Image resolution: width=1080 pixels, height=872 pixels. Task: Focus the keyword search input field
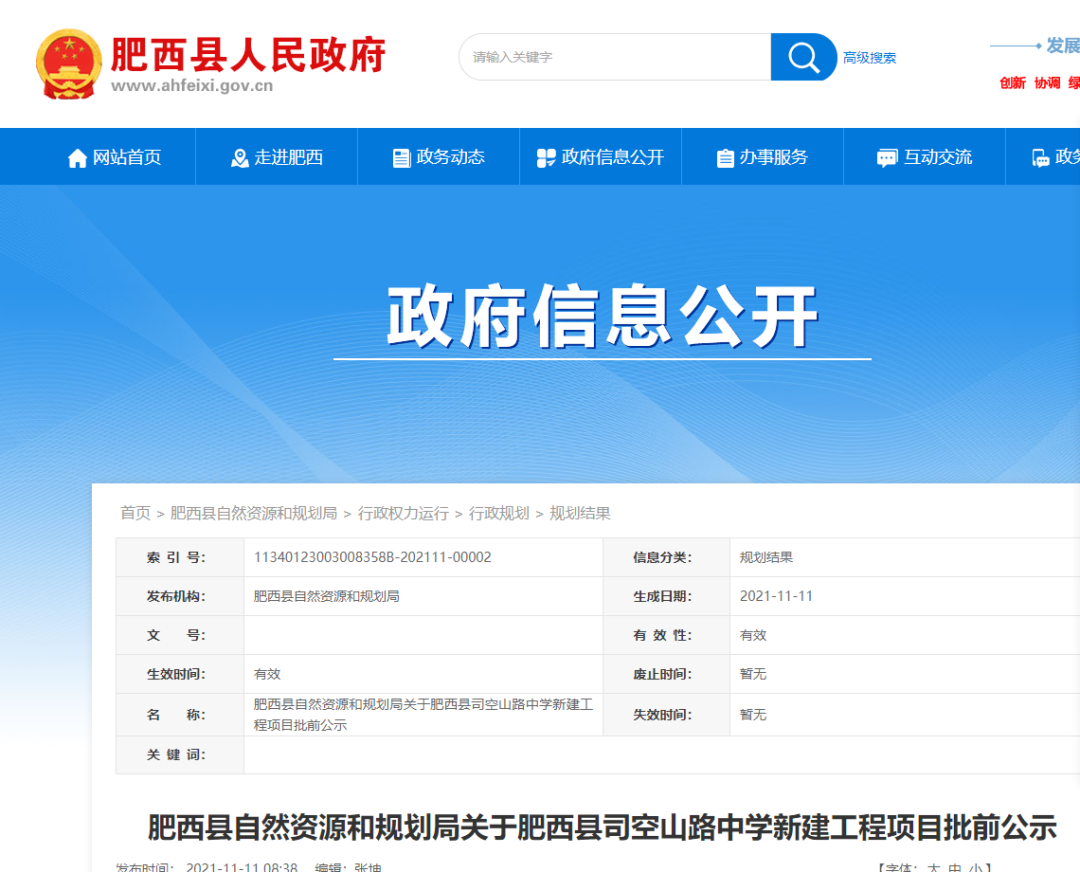point(615,57)
